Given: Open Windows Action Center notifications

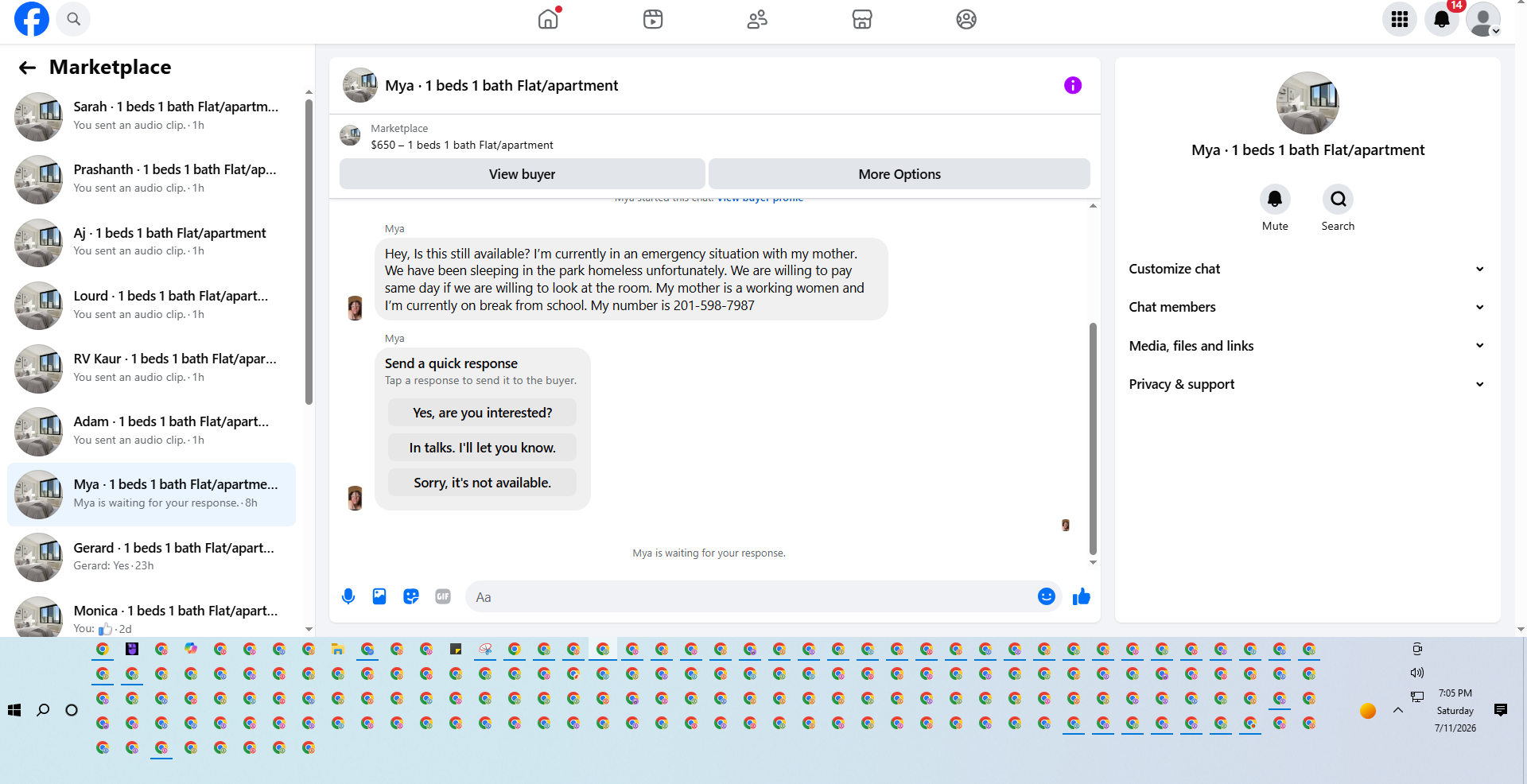Looking at the screenshot, I should tap(1501, 710).
